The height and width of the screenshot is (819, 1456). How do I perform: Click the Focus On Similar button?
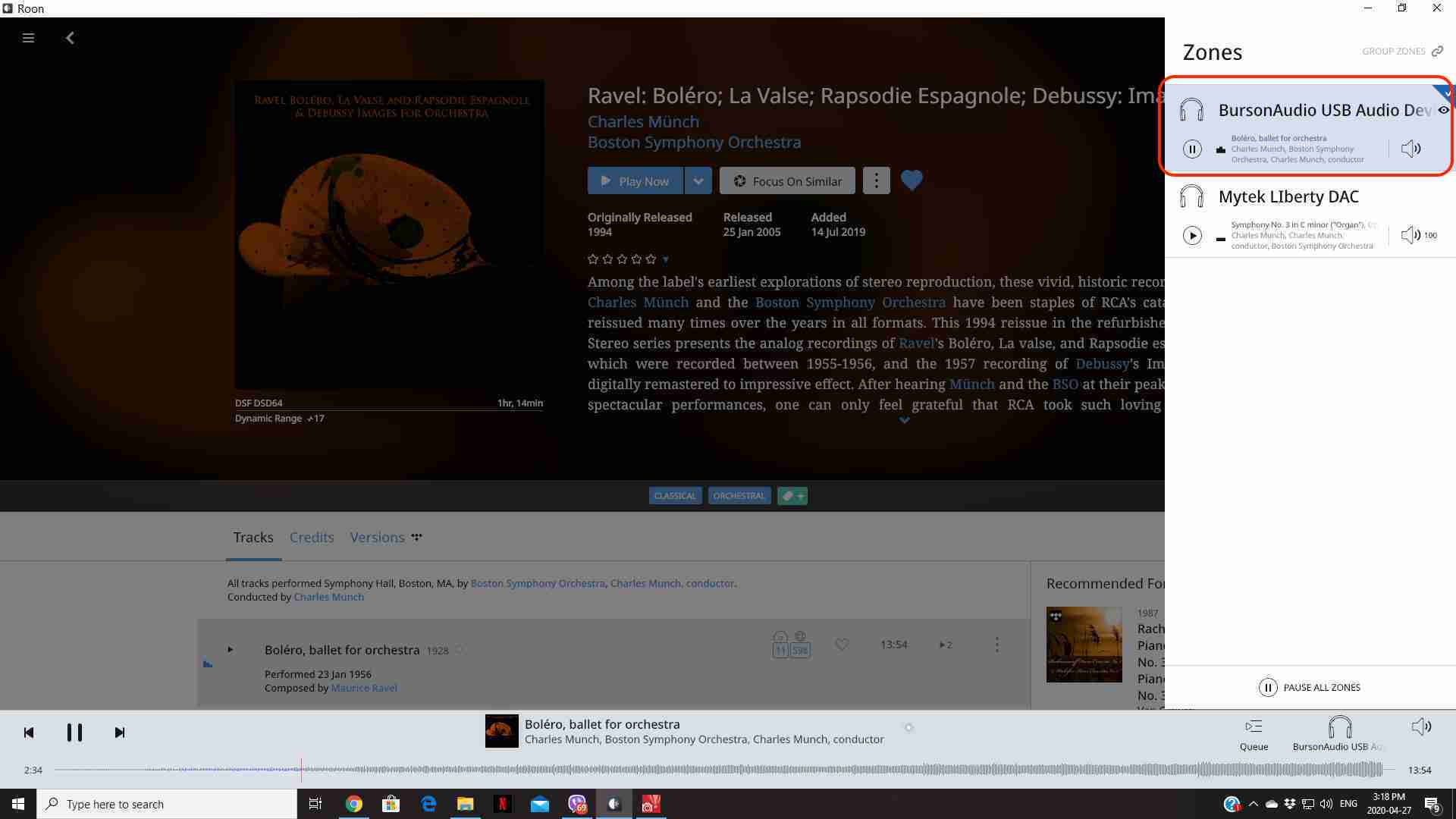pyautogui.click(x=787, y=180)
